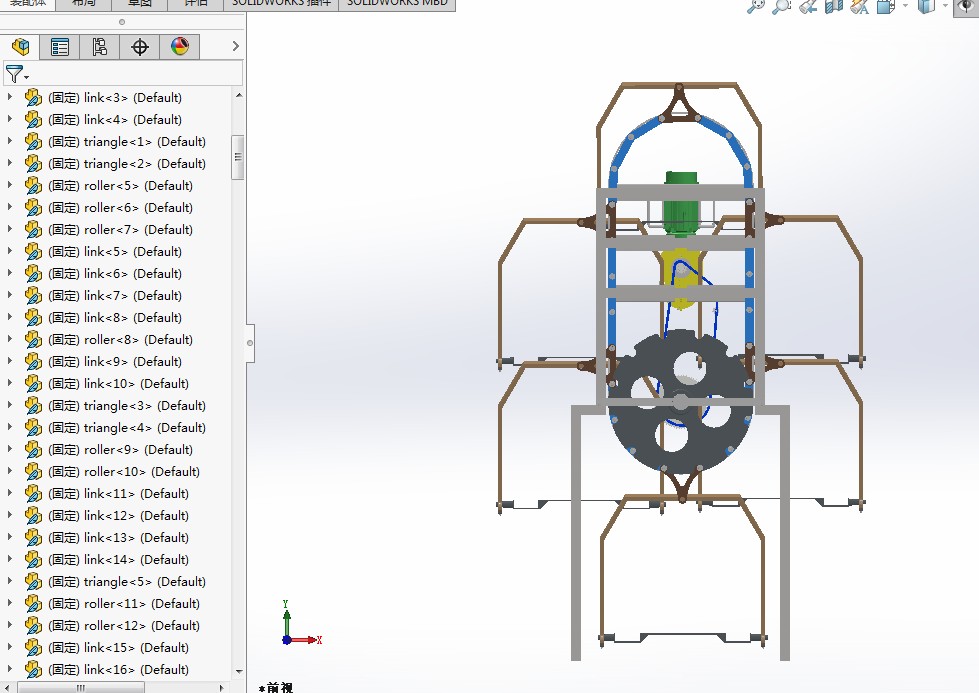Expand the link<4> tree node
The image size is (979, 693).
pyautogui.click(x=10, y=119)
